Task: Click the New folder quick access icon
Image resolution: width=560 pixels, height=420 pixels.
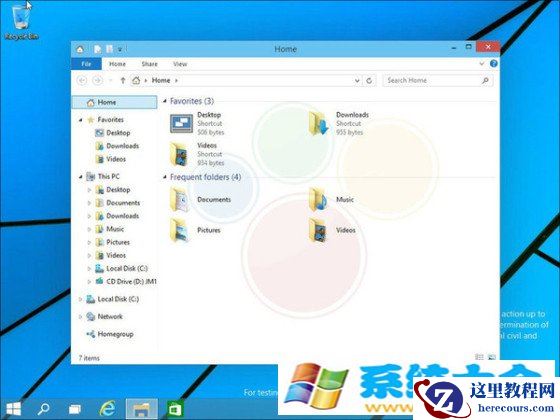Action: click(x=110, y=49)
